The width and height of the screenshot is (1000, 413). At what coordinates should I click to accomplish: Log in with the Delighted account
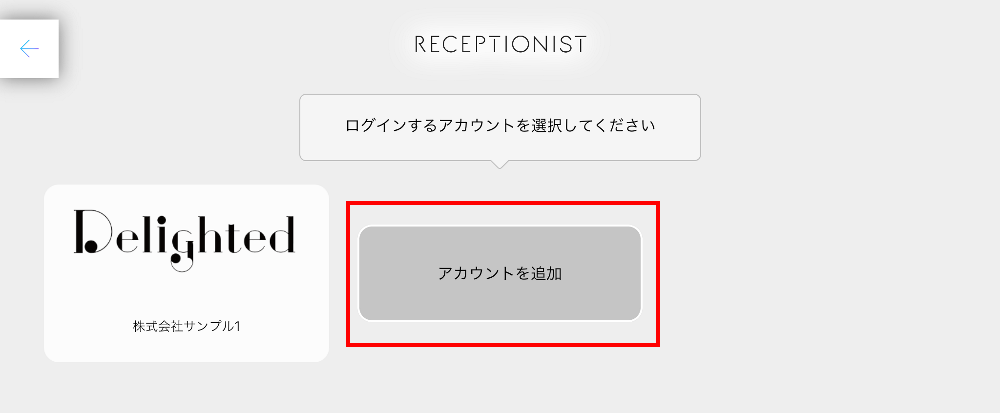click(x=186, y=273)
